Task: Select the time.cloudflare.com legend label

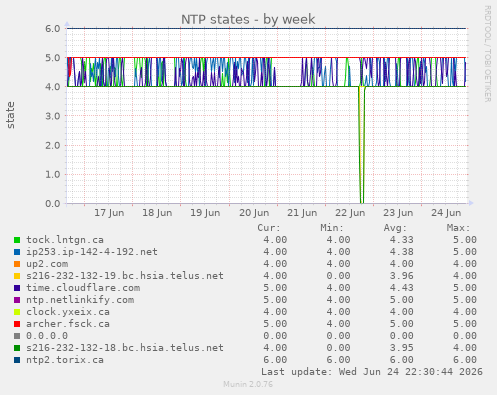Action: tap(83, 288)
